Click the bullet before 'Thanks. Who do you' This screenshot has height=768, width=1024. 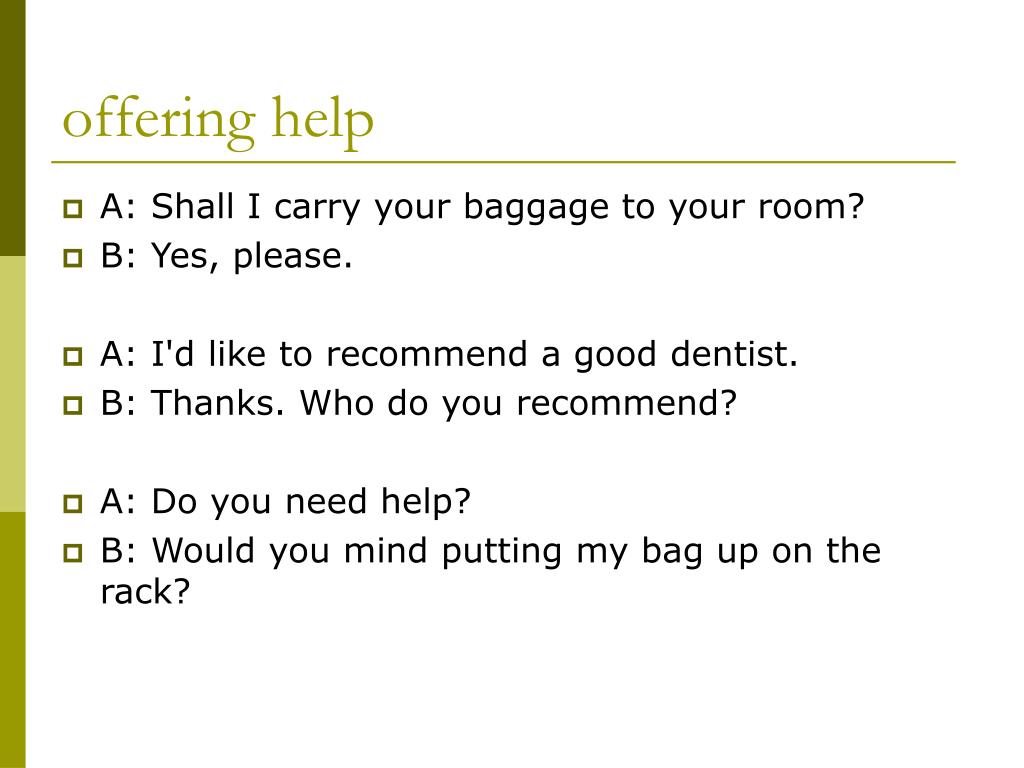click(72, 406)
